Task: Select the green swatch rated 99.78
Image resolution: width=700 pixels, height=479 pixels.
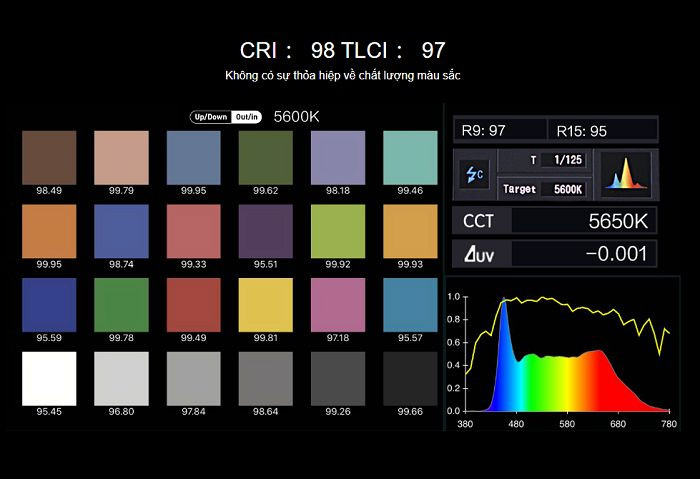Action: (x=121, y=304)
